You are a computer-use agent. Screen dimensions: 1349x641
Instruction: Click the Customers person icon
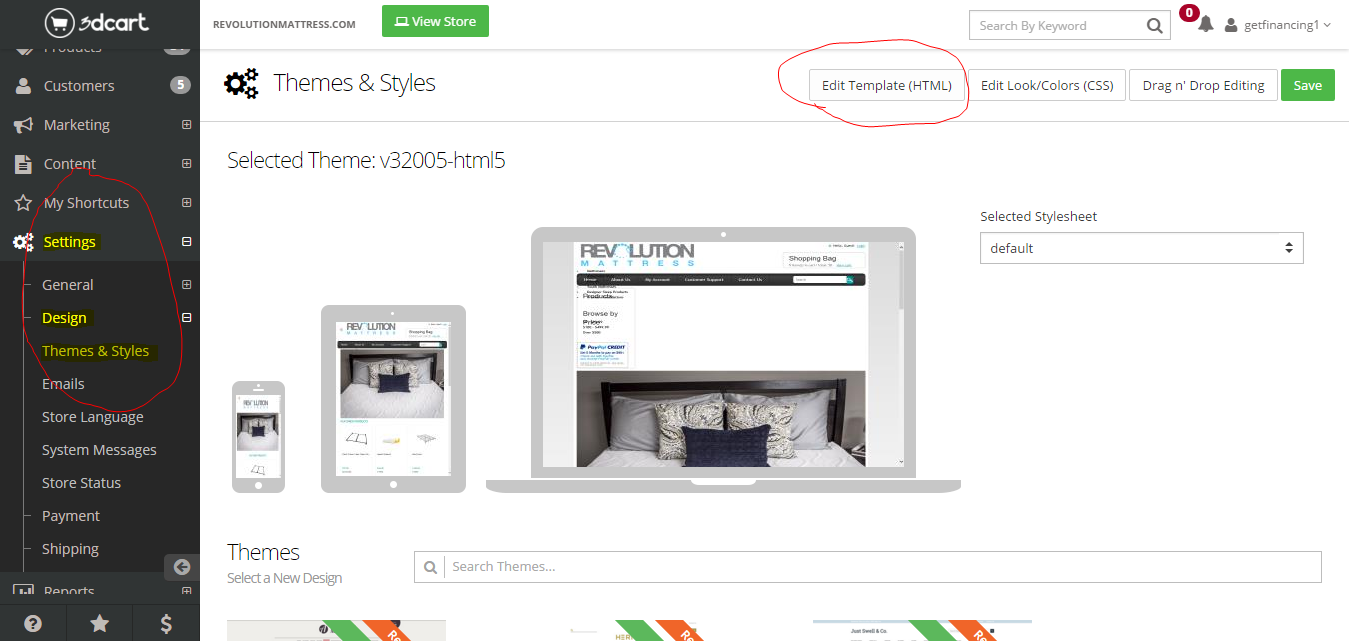[x=23, y=86]
